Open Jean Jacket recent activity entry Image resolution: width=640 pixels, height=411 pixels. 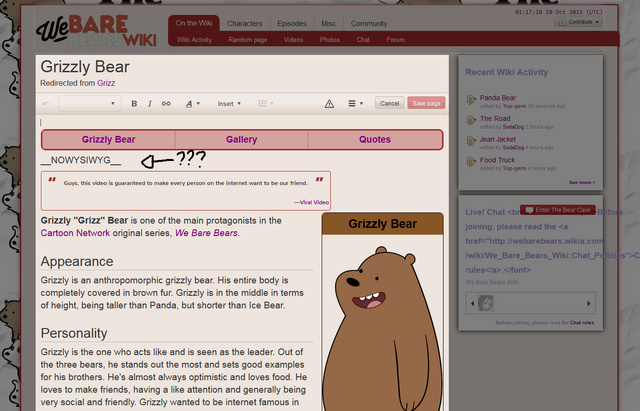coord(498,140)
